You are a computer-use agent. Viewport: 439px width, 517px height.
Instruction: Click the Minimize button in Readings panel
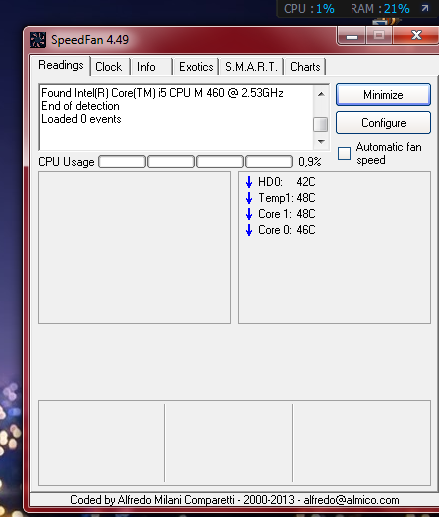tap(383, 95)
